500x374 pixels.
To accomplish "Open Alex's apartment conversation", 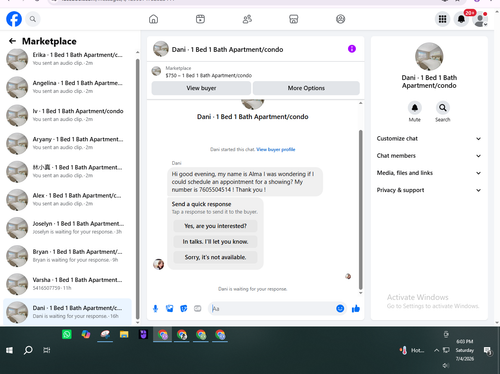I will tap(67, 200).
